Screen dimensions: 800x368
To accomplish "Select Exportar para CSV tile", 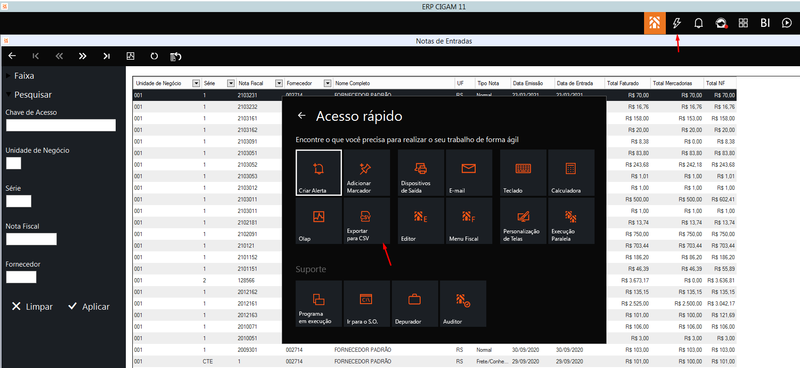I will [x=367, y=221].
